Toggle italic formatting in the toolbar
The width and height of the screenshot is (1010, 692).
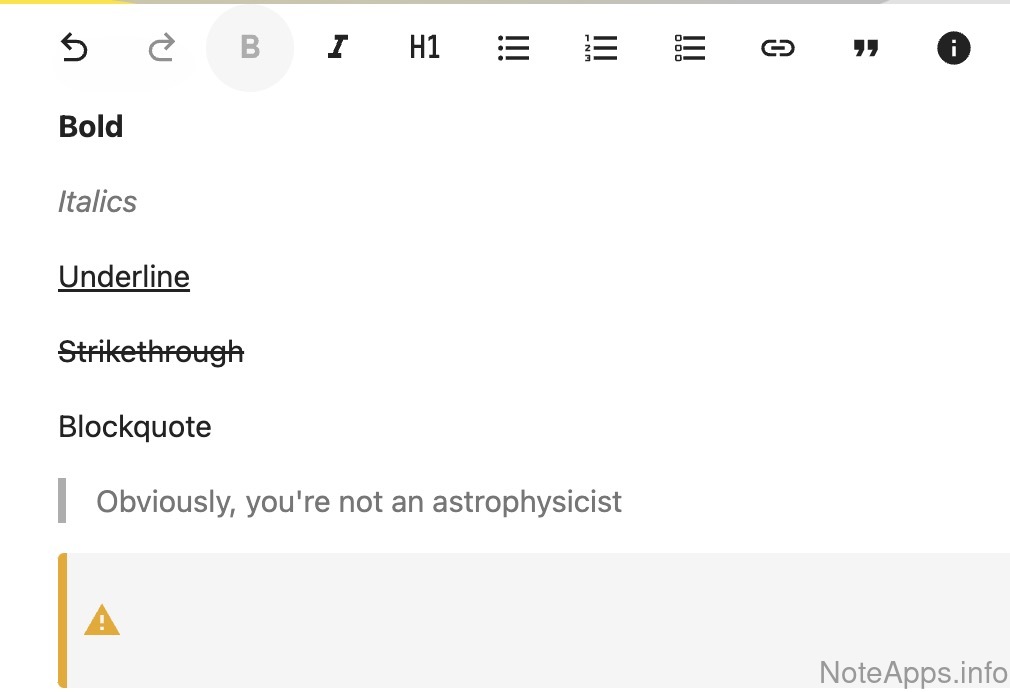[x=338, y=48]
